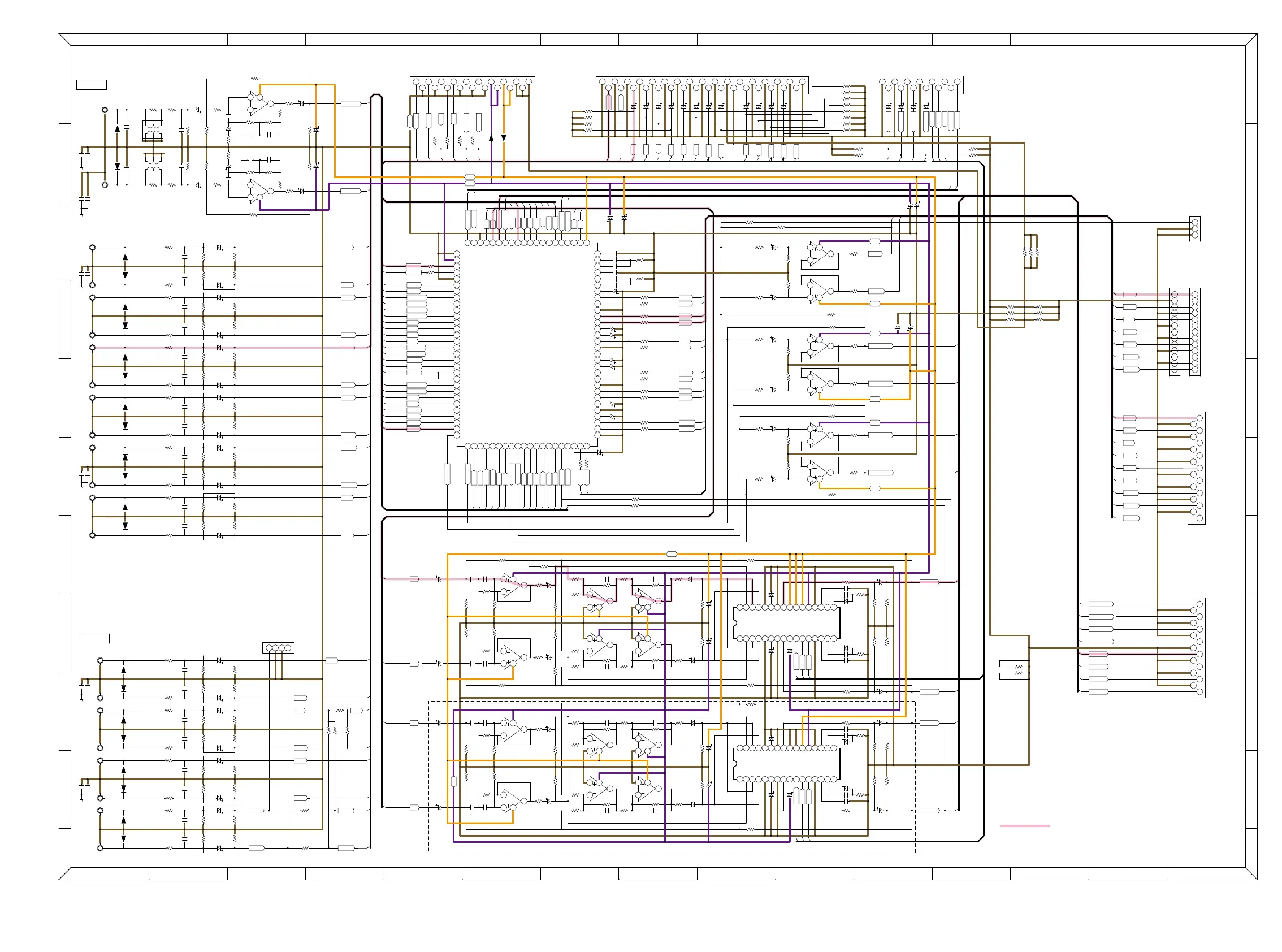Click the upper transformer coil symbol at top-left

(153, 130)
